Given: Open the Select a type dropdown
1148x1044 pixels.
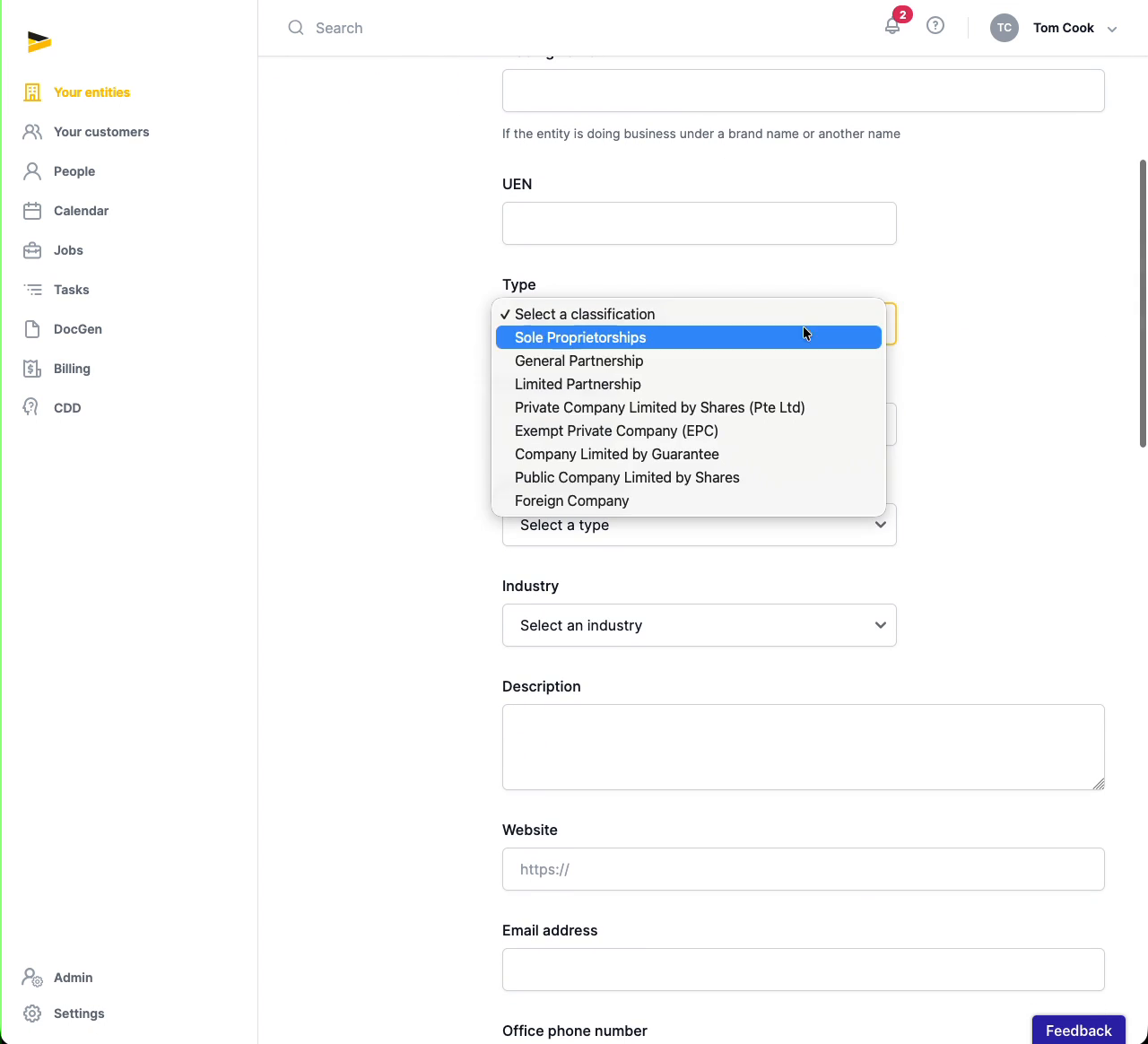Looking at the screenshot, I should click(700, 525).
